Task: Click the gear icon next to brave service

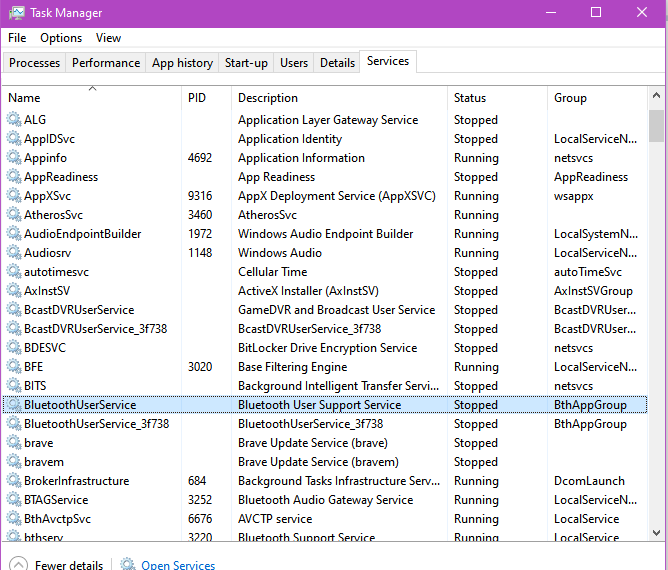Action: pyautogui.click(x=14, y=443)
